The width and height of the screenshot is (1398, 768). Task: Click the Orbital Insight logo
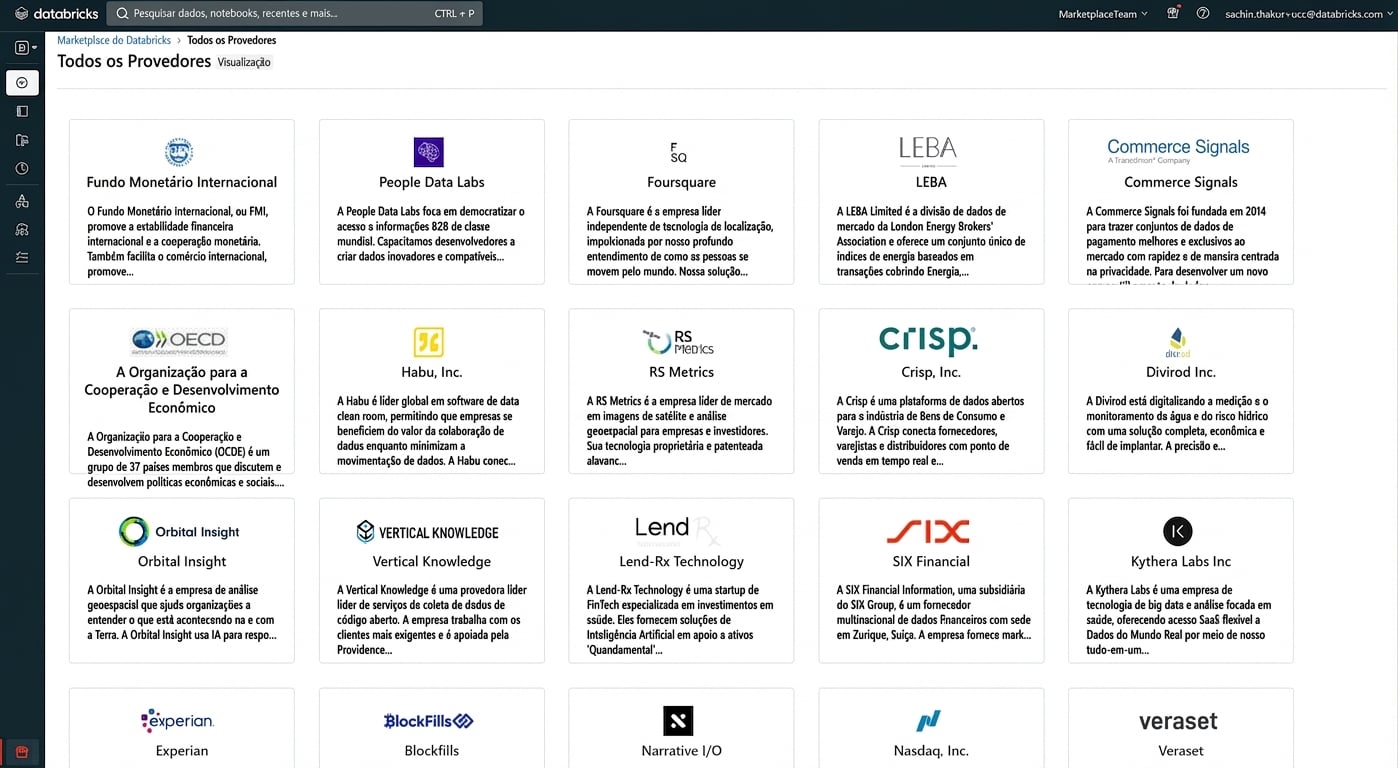(179, 532)
